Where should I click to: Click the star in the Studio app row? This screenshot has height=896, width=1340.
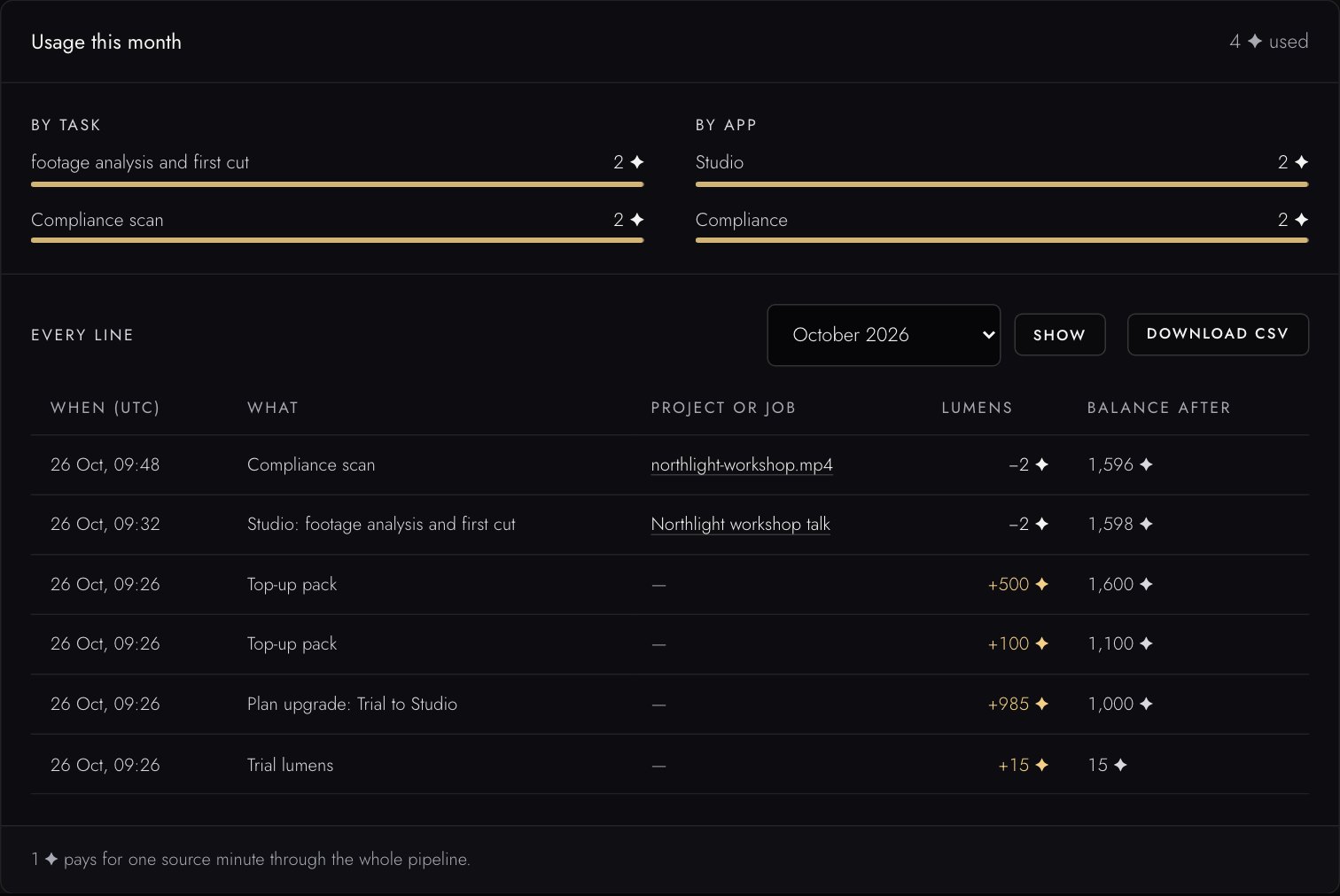pos(1301,162)
